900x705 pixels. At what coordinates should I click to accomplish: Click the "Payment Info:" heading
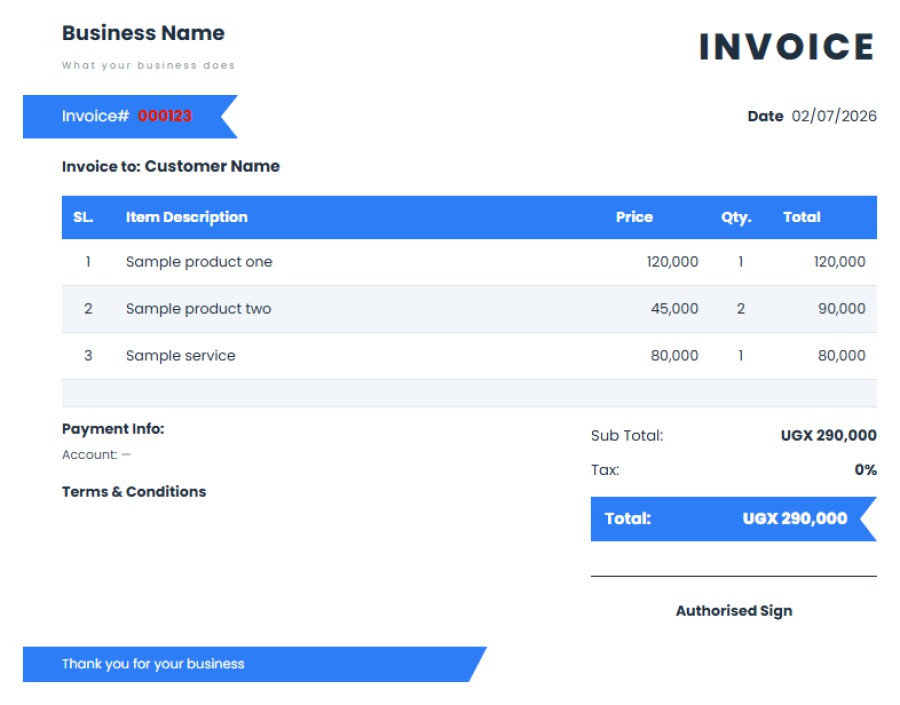coord(113,429)
